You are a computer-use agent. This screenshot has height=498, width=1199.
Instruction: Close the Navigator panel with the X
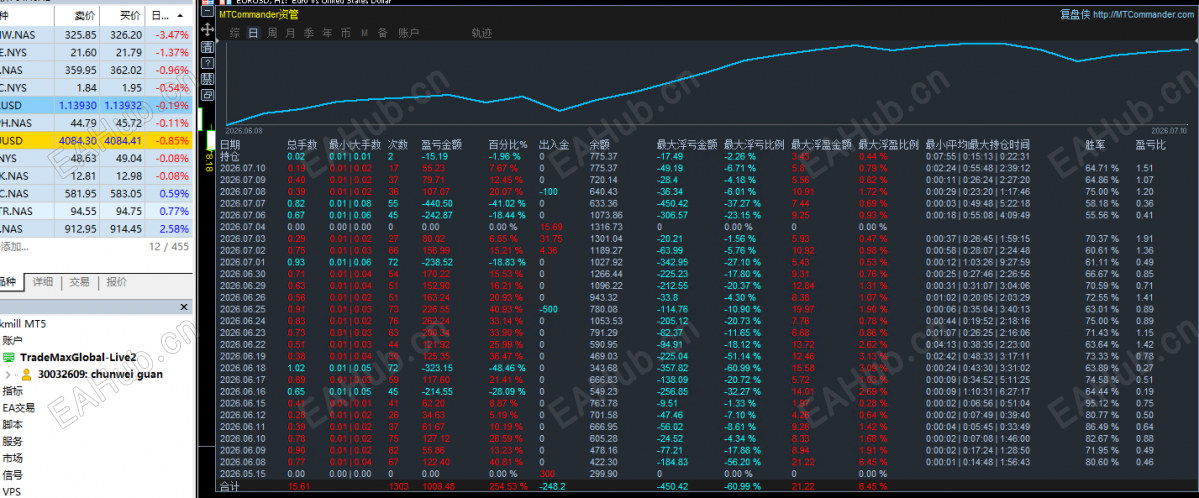[x=183, y=307]
